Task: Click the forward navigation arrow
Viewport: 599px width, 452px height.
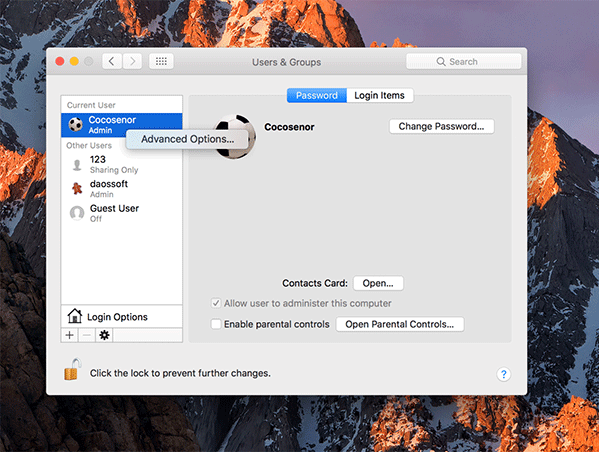Action: [x=132, y=61]
